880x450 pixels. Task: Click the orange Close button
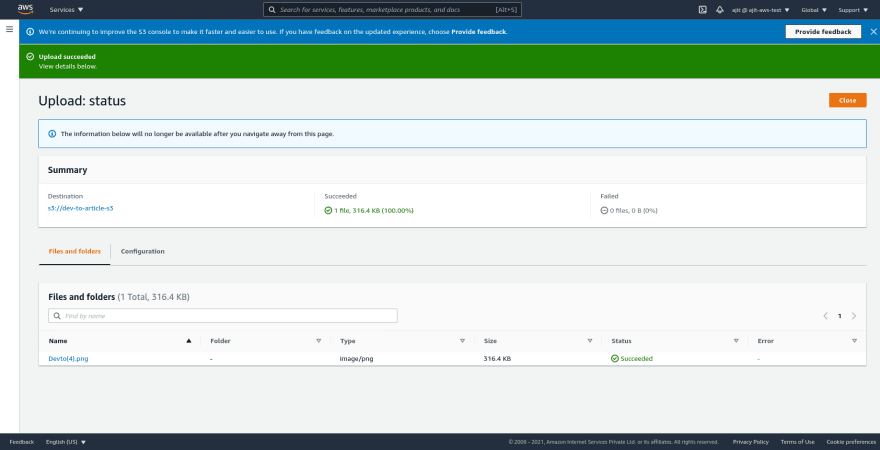pos(847,100)
